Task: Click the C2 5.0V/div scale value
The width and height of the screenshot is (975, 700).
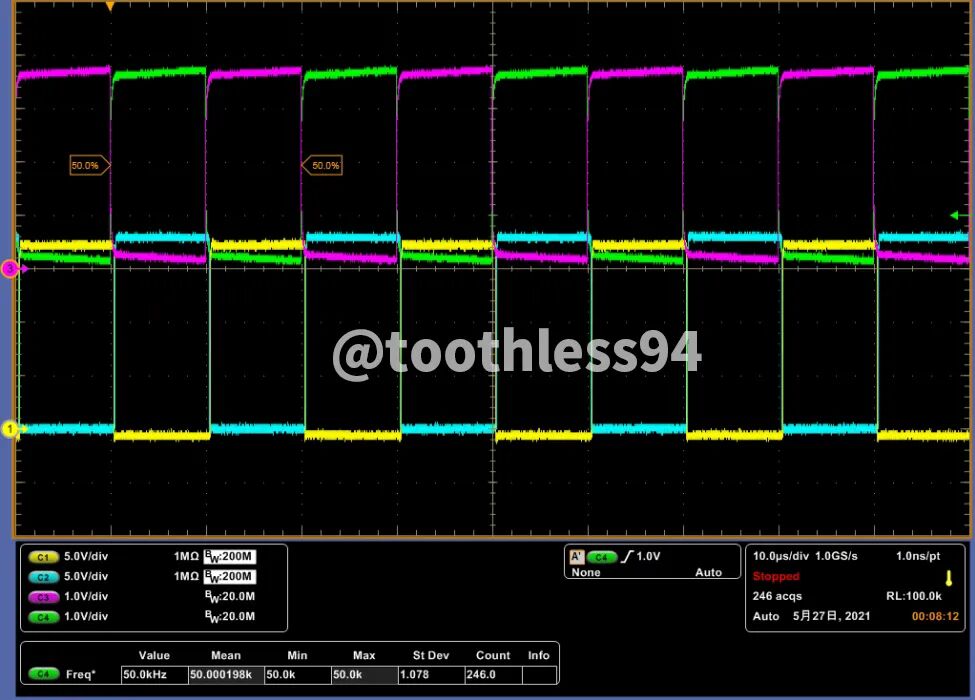Action: click(x=86, y=576)
